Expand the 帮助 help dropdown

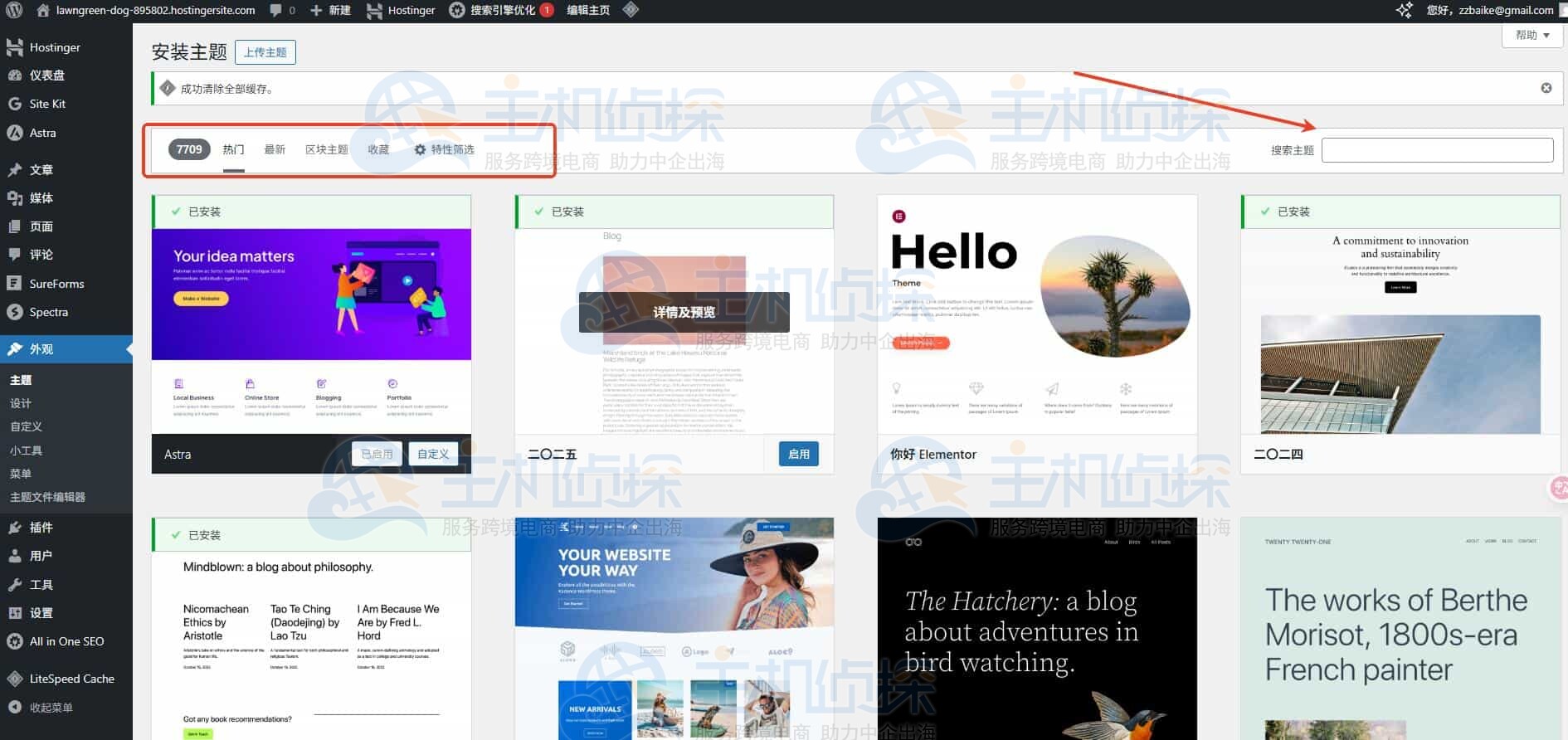tap(1532, 35)
